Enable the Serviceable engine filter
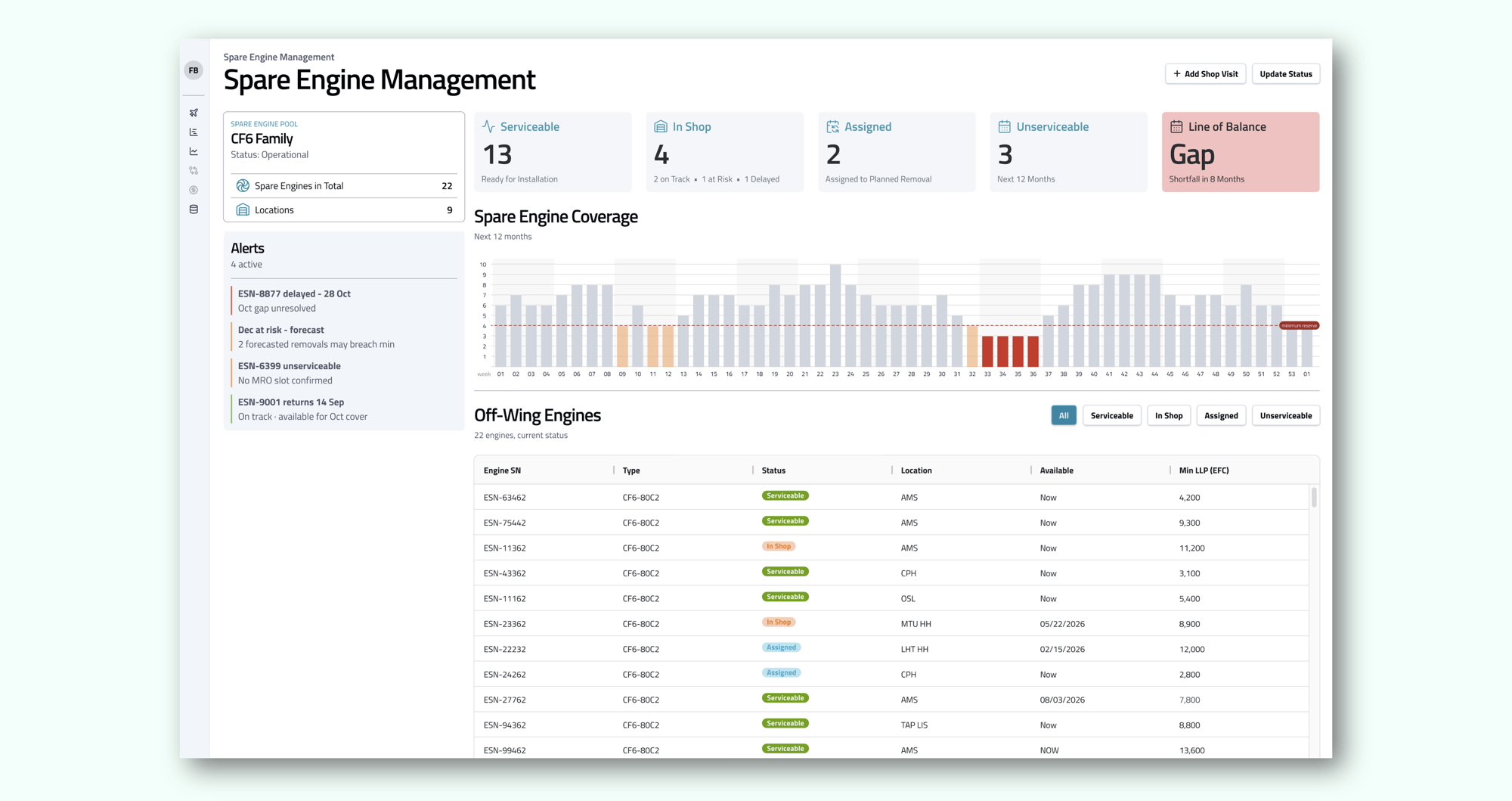 pyautogui.click(x=1111, y=415)
